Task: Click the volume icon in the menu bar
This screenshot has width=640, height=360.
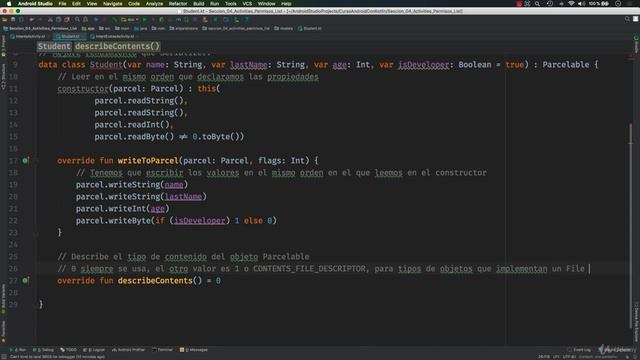Action: tap(582, 3)
